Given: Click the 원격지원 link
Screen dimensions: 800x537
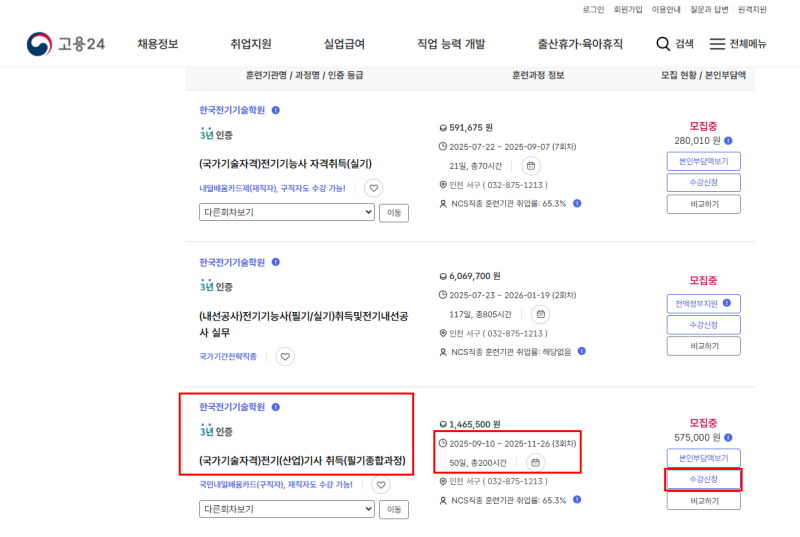Looking at the screenshot, I should click(x=752, y=10).
